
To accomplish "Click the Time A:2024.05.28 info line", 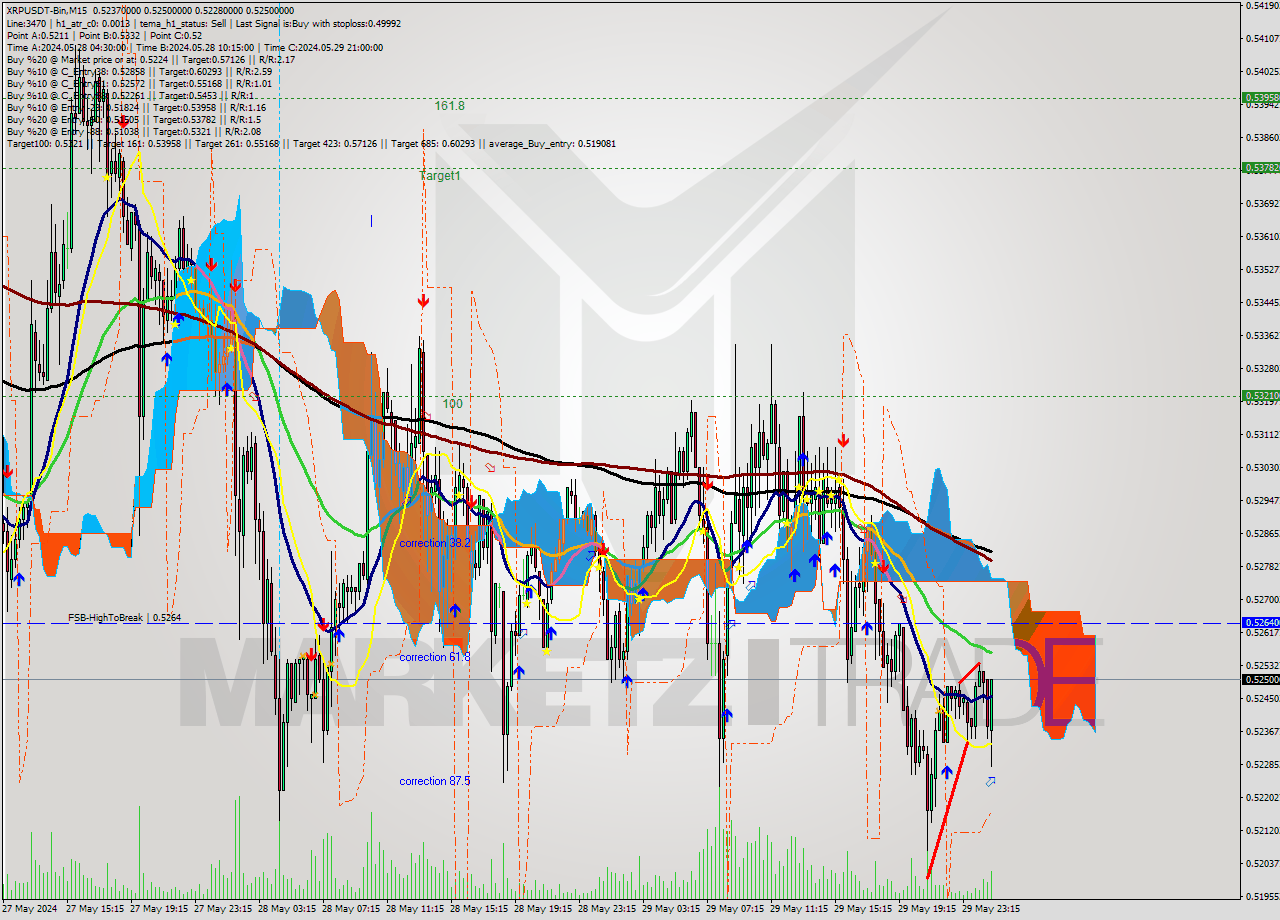I will (x=194, y=47).
